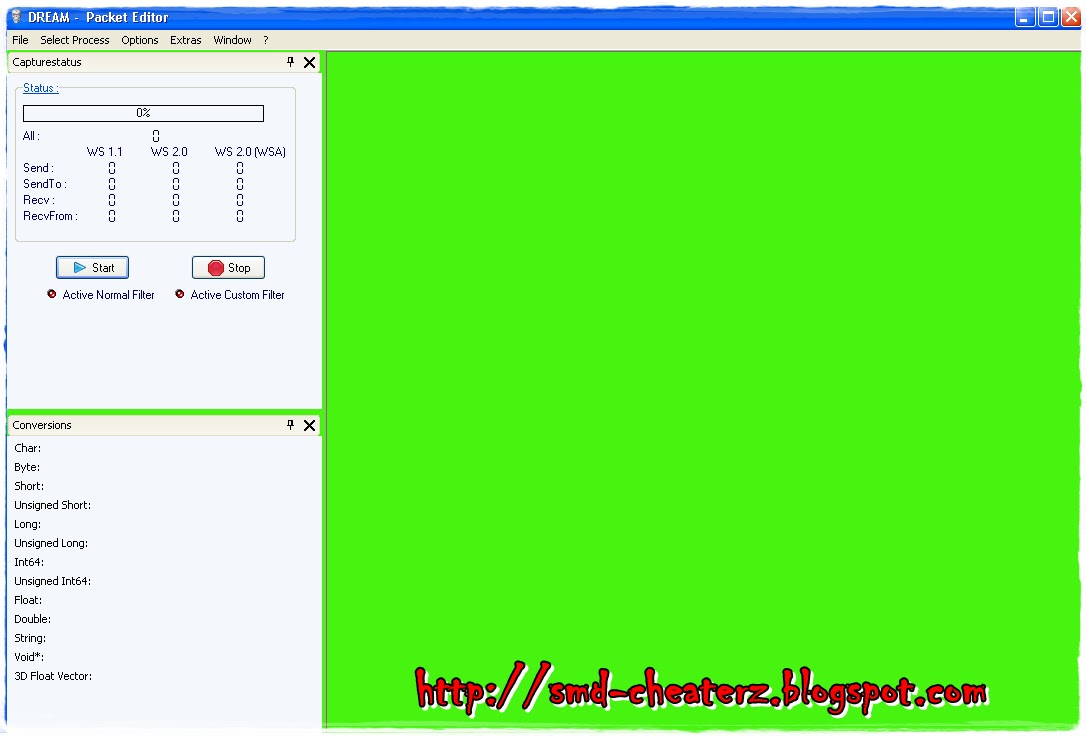Click the Char: conversion row
1086x736 pixels.
pyautogui.click(x=28, y=448)
